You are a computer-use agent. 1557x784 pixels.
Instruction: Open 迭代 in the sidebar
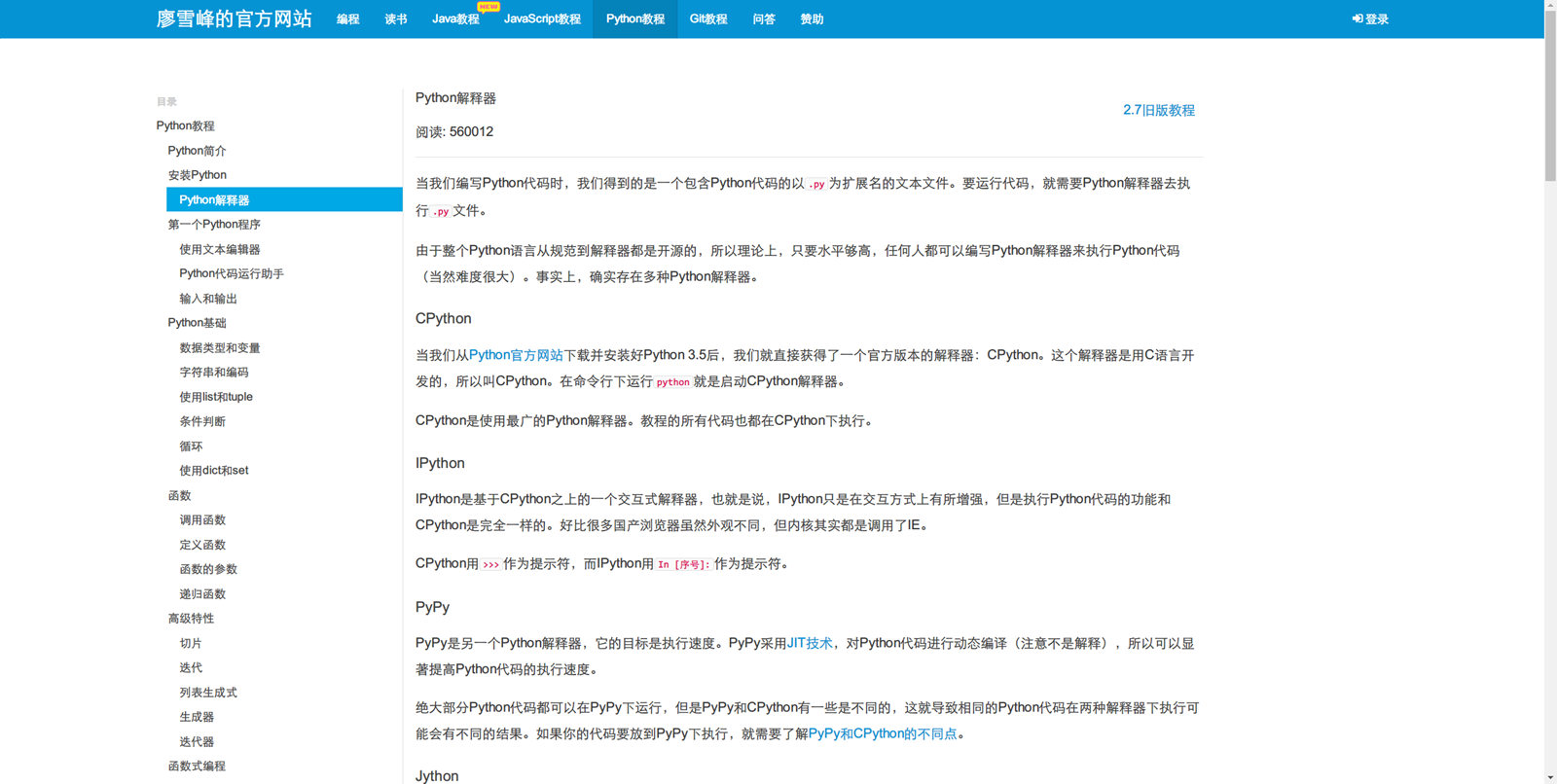(x=191, y=668)
